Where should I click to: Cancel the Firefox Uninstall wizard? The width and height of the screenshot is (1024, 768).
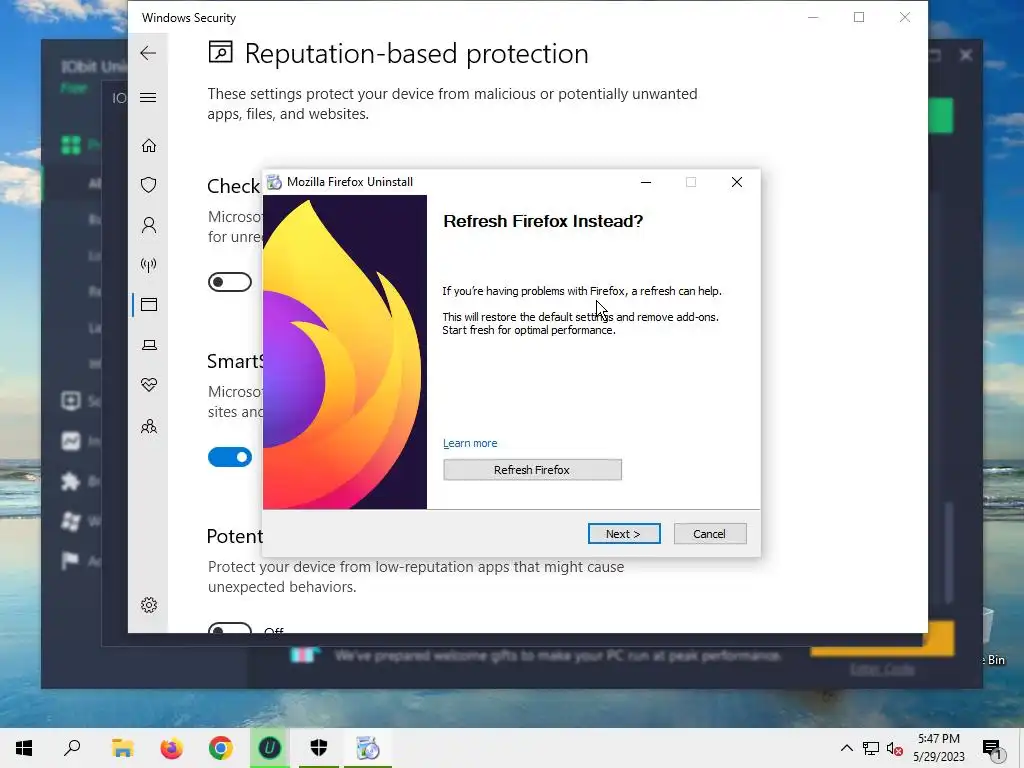(710, 534)
